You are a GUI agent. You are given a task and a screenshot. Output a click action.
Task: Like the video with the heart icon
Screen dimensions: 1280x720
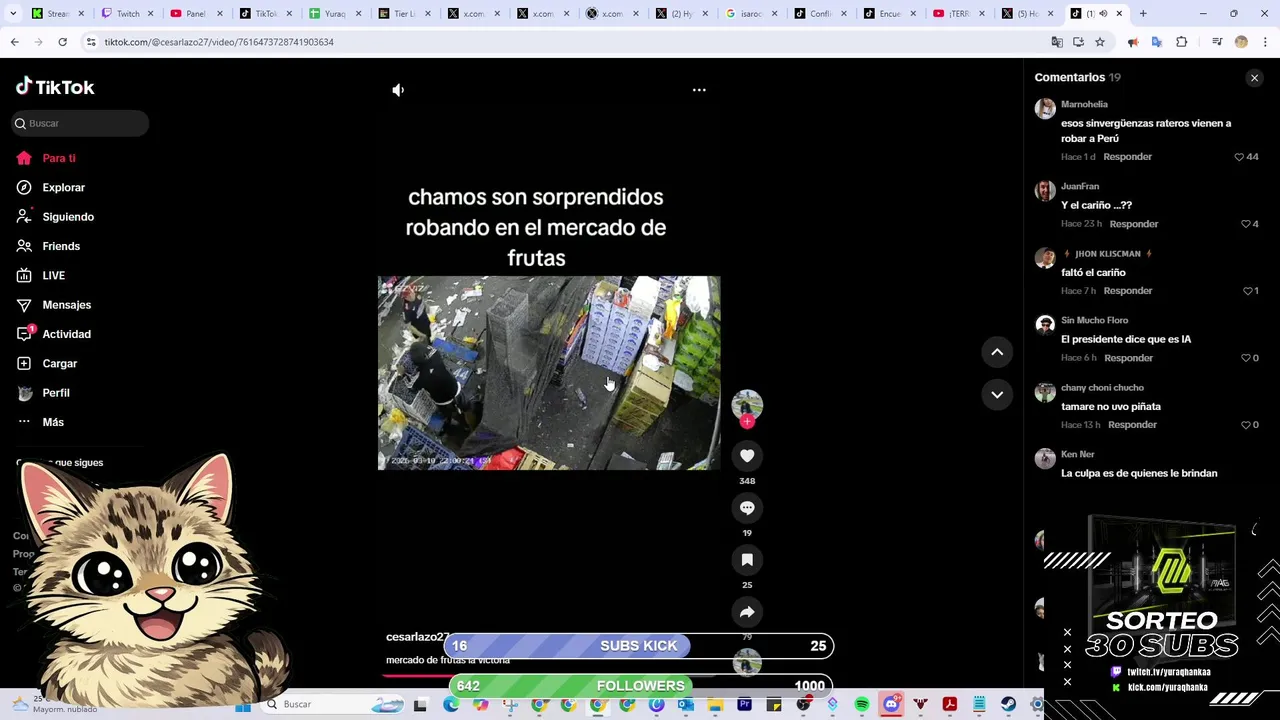click(x=747, y=456)
